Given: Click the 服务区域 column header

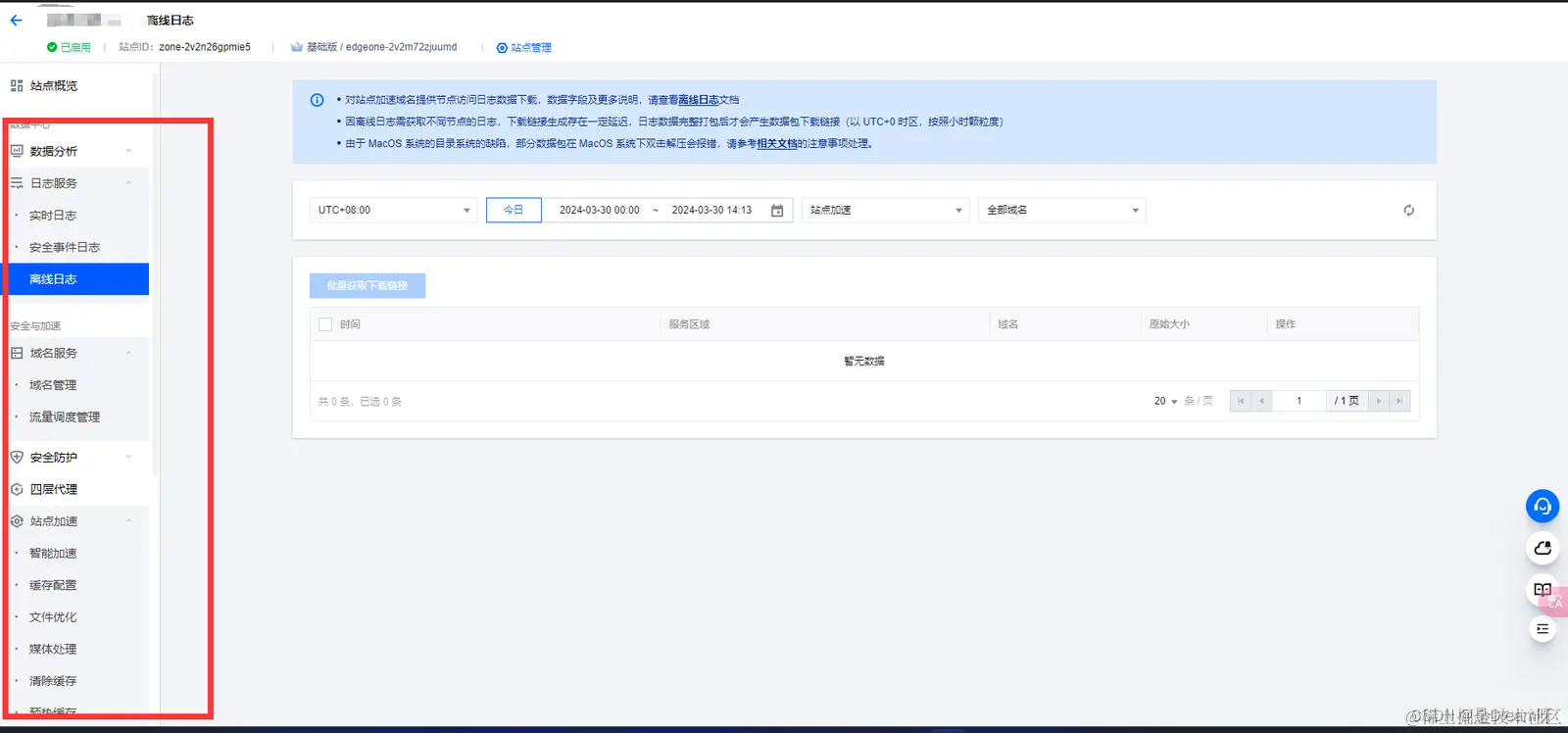Looking at the screenshot, I should [x=689, y=324].
